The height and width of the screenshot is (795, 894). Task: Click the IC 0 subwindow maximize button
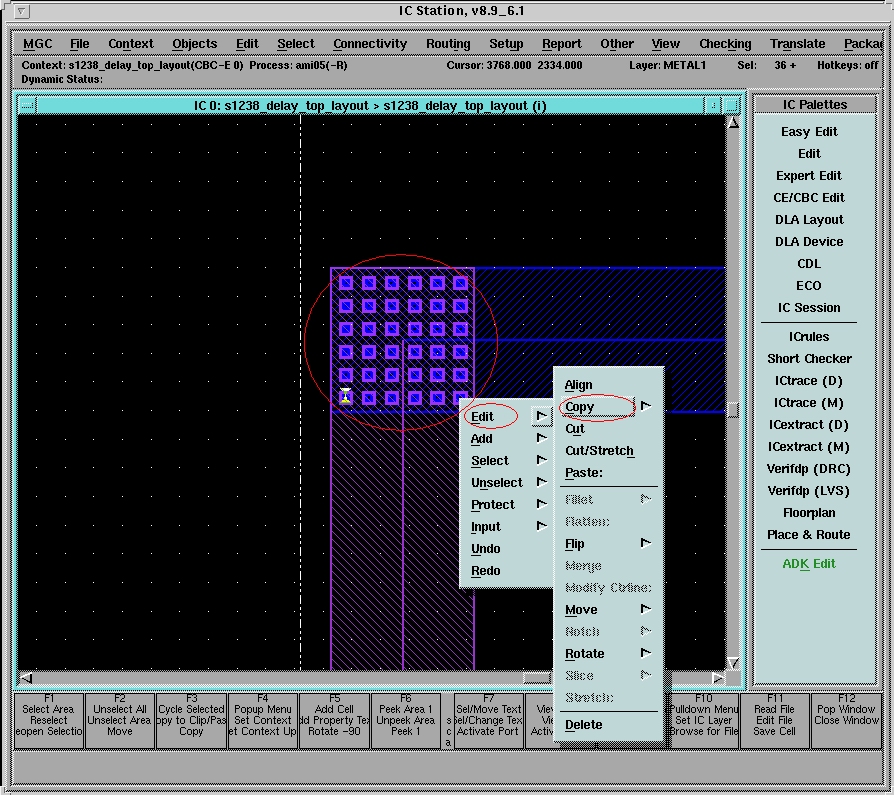732,105
